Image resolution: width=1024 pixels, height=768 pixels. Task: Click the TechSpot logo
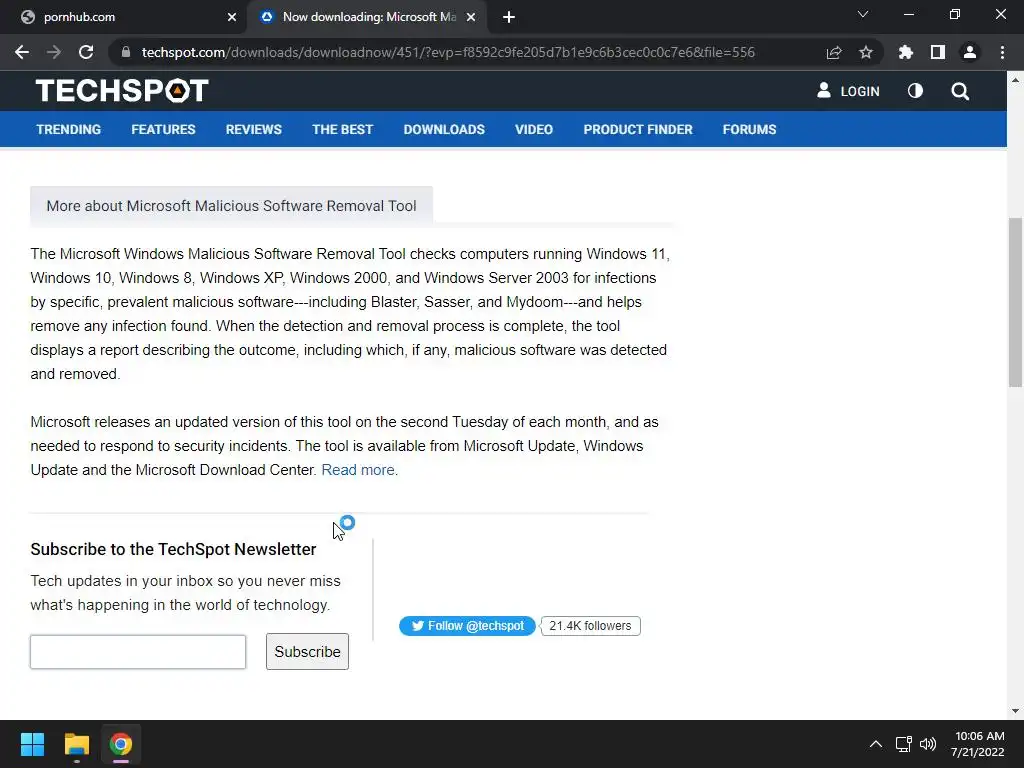pyautogui.click(x=122, y=91)
